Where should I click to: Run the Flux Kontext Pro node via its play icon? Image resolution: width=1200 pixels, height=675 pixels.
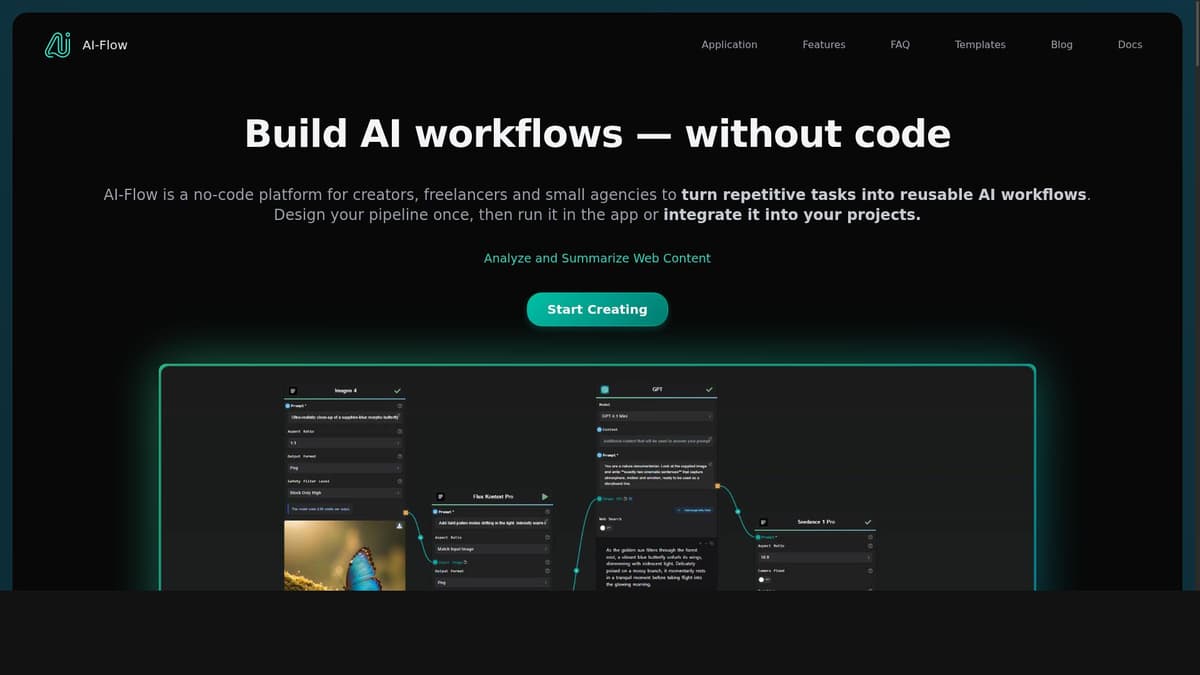click(x=546, y=495)
